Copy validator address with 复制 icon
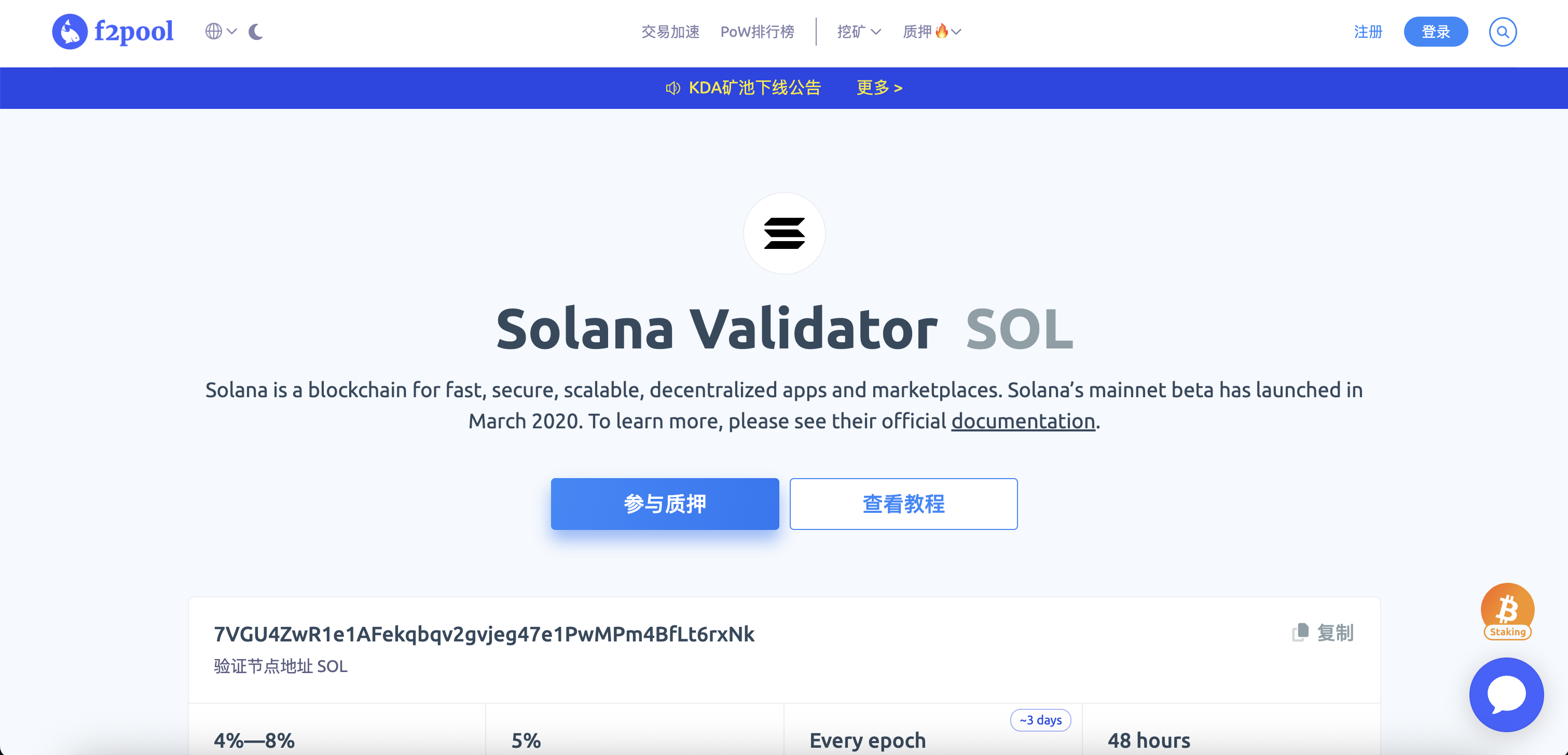Image resolution: width=1568 pixels, height=755 pixels. [1322, 633]
